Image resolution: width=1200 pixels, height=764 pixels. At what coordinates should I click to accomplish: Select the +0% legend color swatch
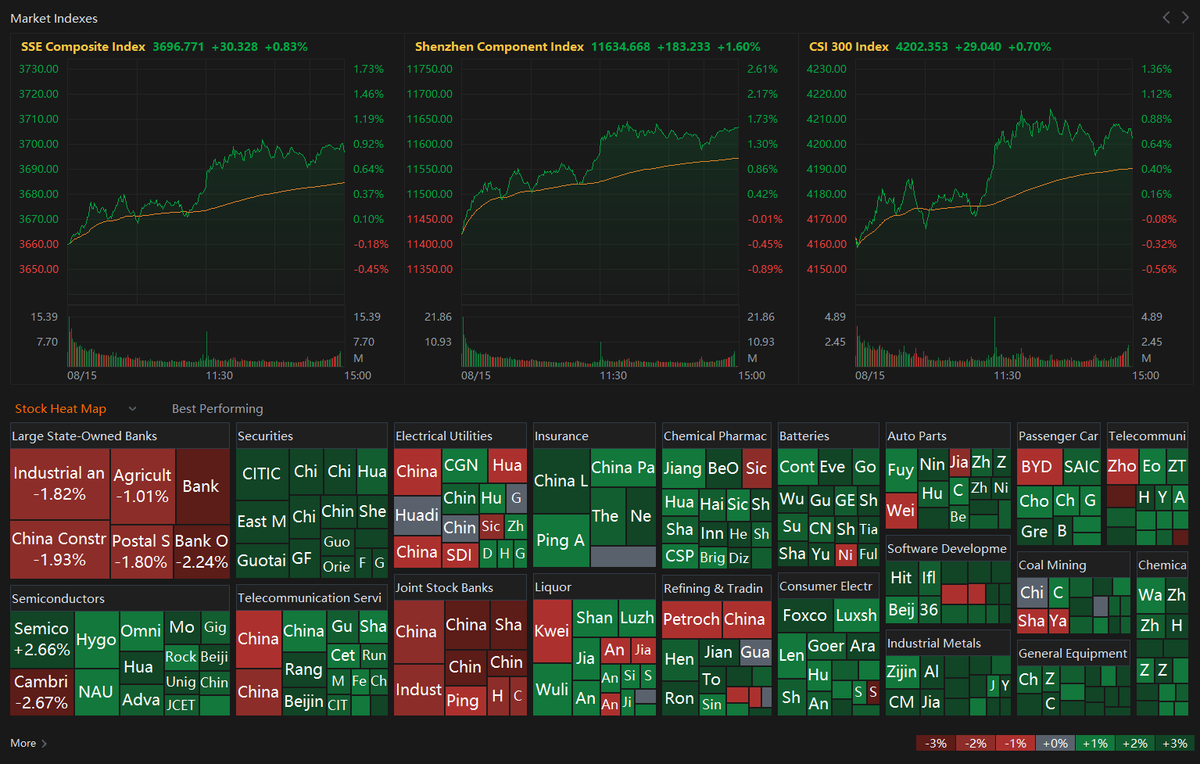(x=1055, y=743)
